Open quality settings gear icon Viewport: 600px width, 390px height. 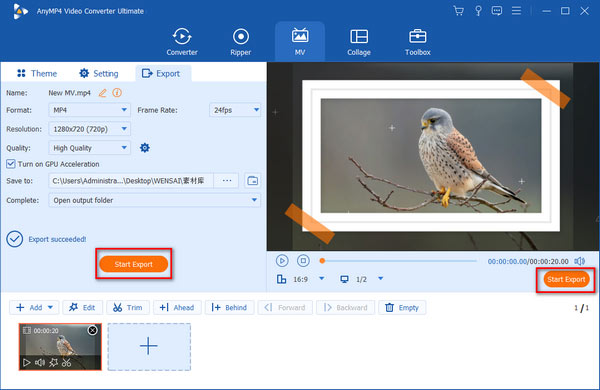coord(145,148)
